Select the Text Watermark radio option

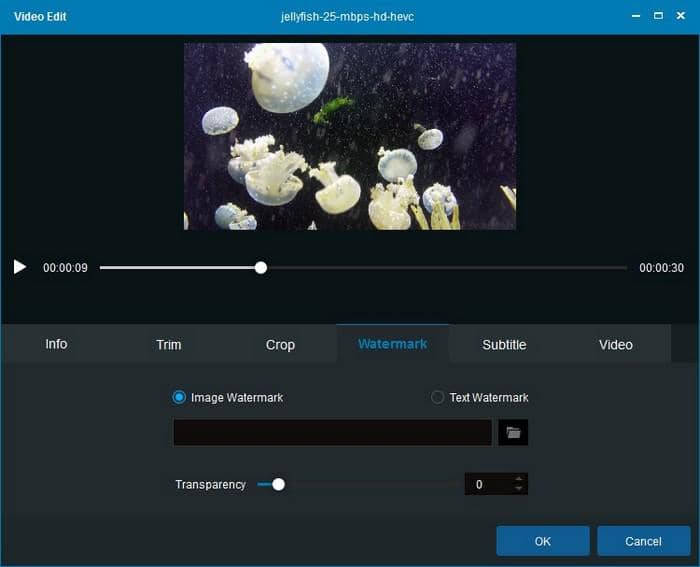(438, 397)
